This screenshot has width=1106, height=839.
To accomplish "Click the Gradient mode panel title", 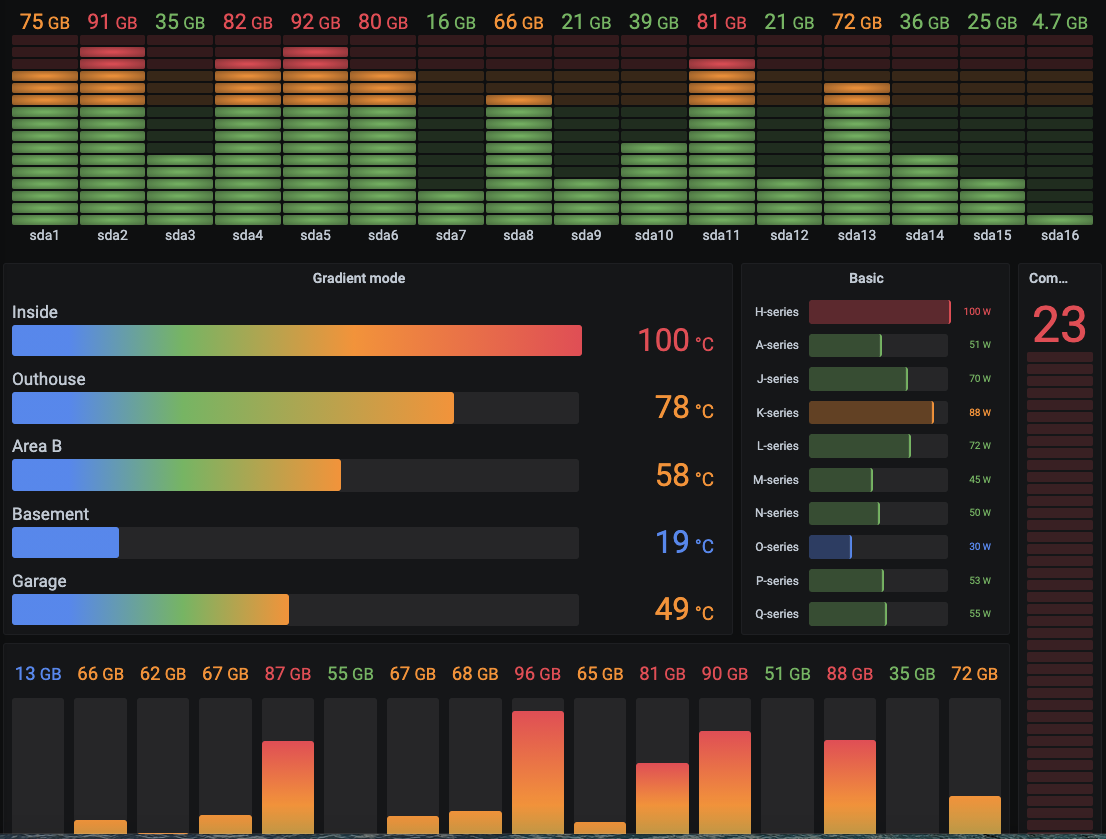I will (358, 278).
